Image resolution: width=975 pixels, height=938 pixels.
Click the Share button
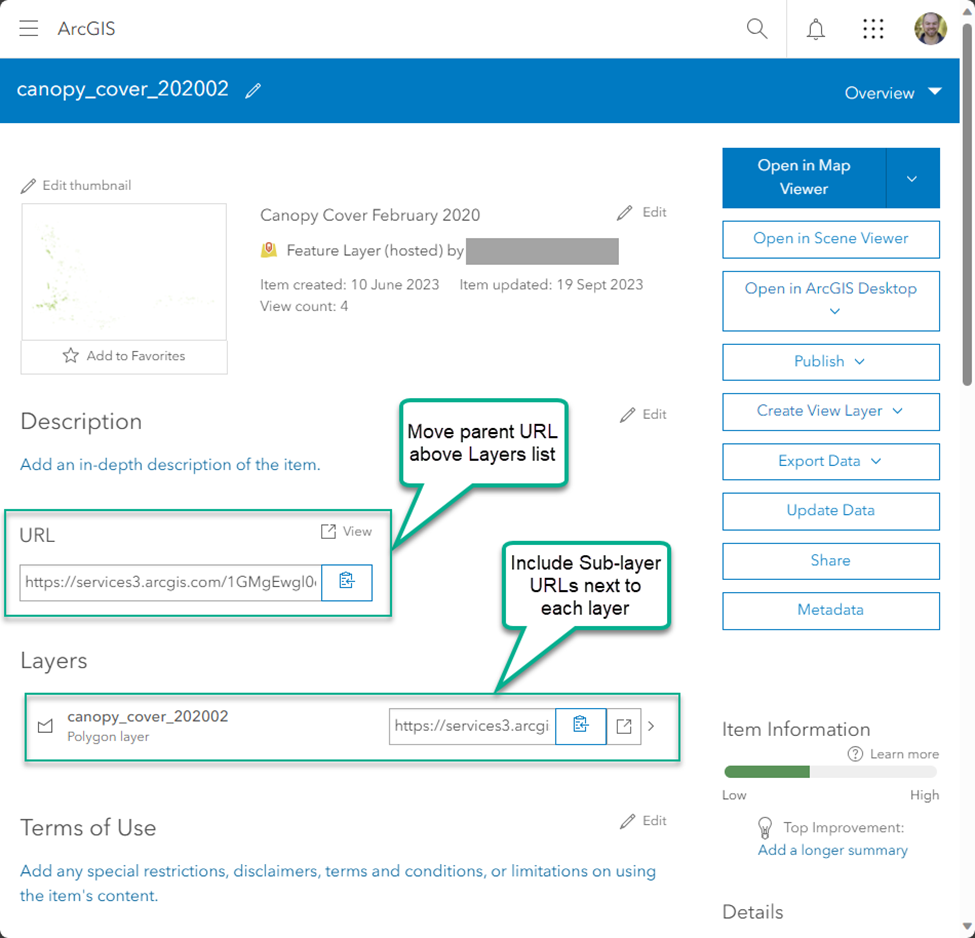831,561
